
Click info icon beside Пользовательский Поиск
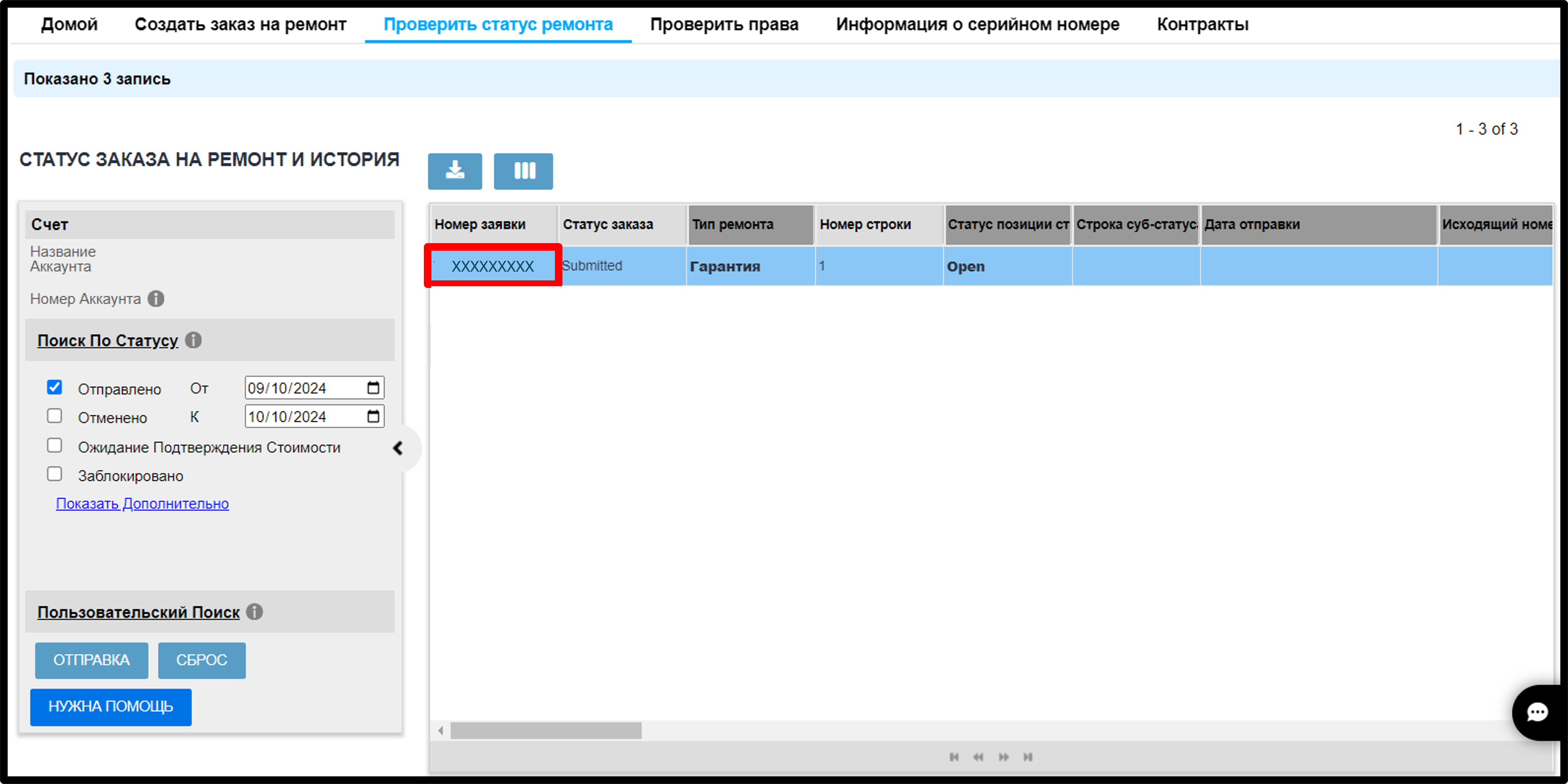[x=254, y=611]
